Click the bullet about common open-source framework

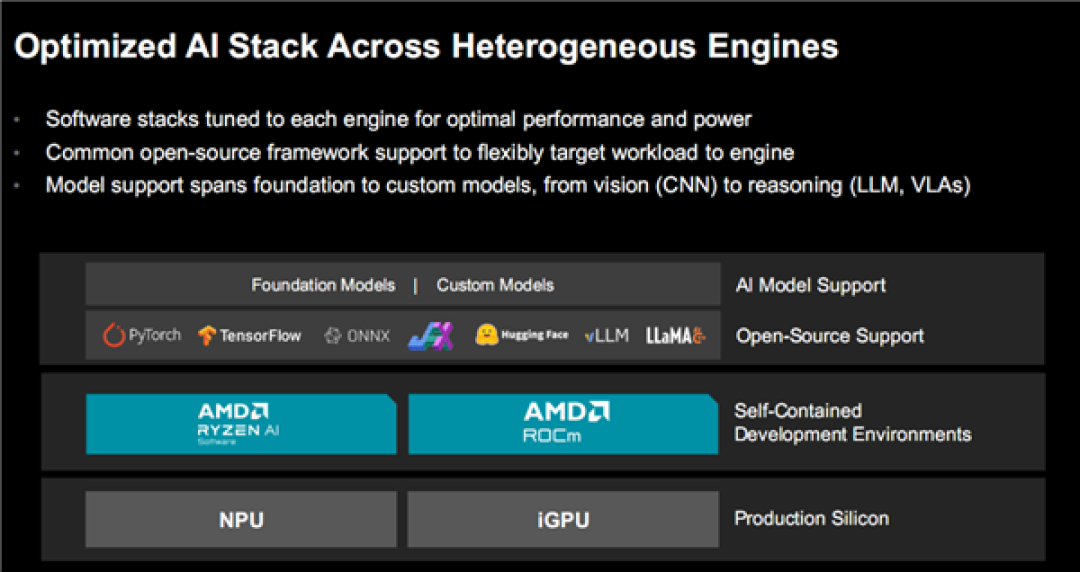coord(420,152)
